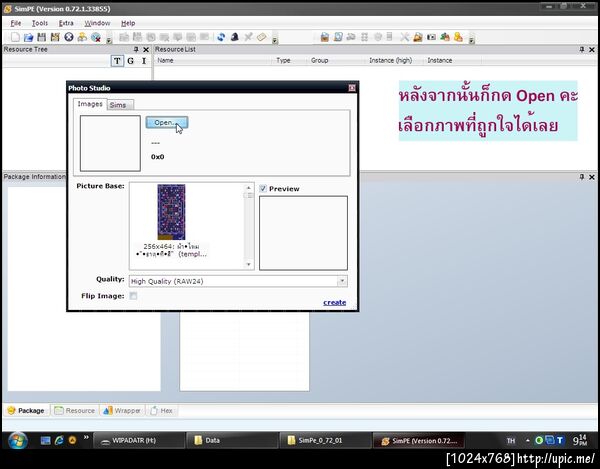The image size is (600, 469).
Task: Switch to the Resource bottom tab
Action: pos(75,410)
